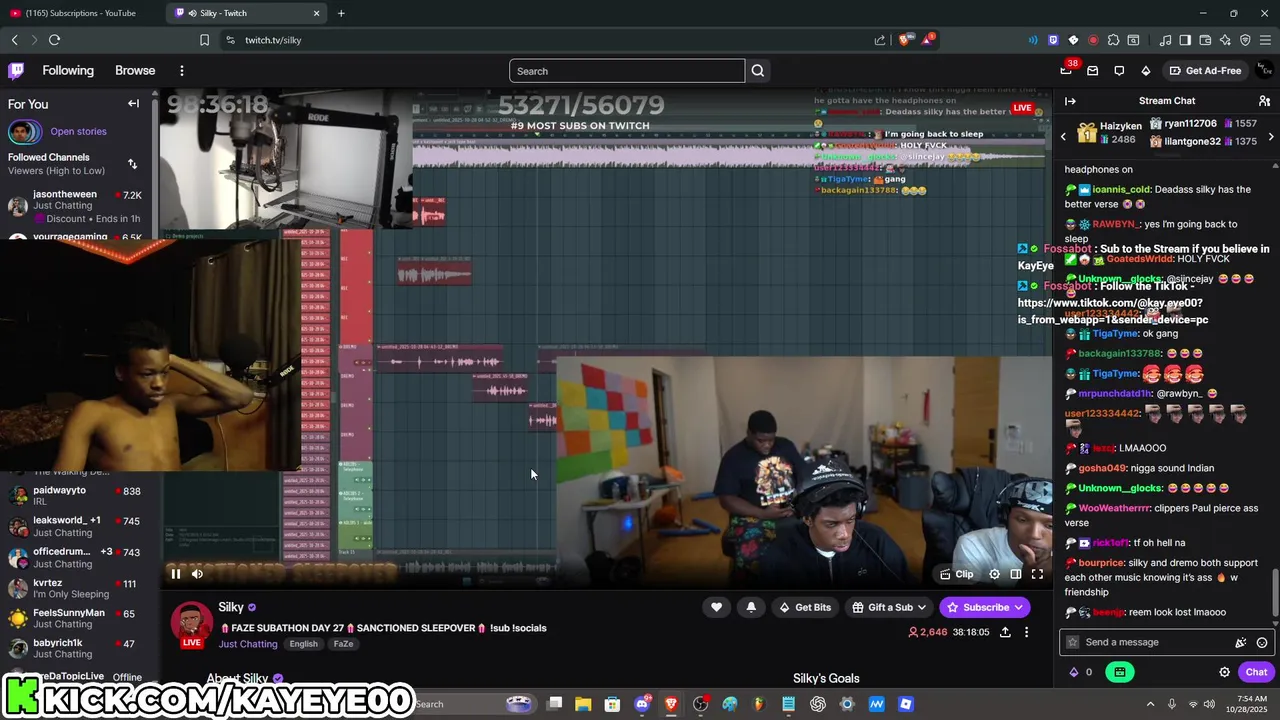
Task: Show previous gift leaderboard entry
Action: (x=1063, y=136)
